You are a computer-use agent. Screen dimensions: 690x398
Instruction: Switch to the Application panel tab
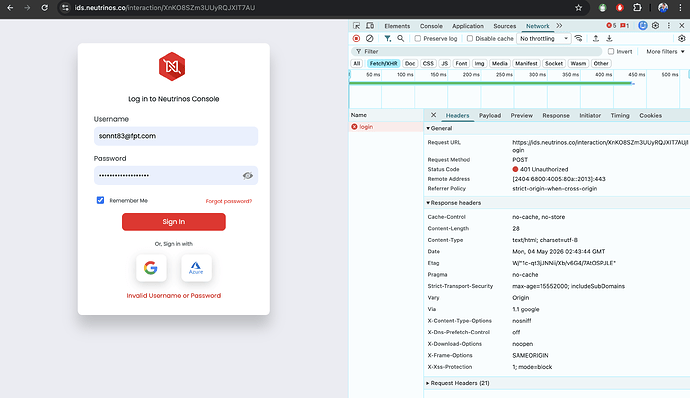[468, 26]
